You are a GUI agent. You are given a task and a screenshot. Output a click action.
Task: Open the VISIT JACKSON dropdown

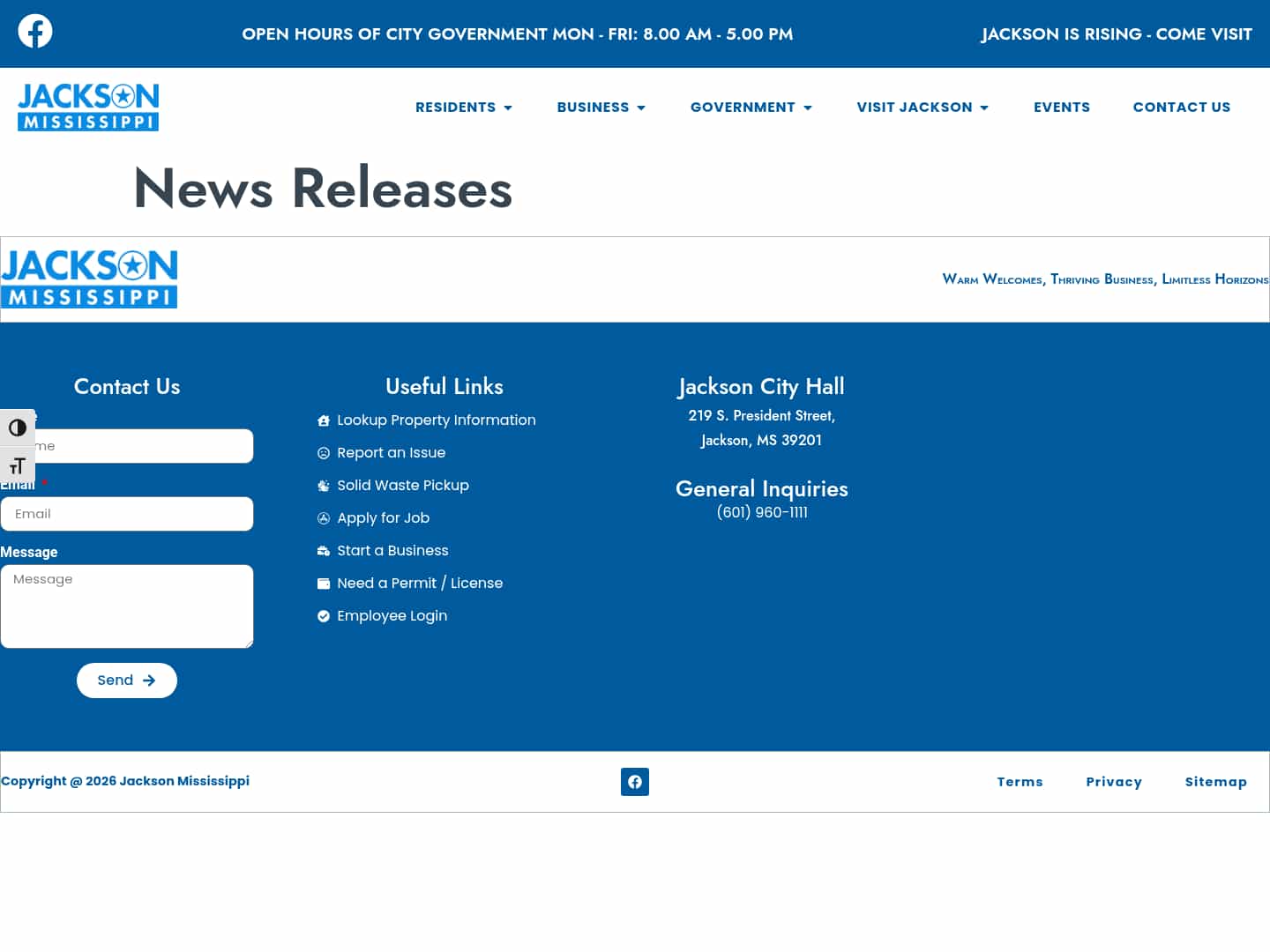click(x=923, y=107)
